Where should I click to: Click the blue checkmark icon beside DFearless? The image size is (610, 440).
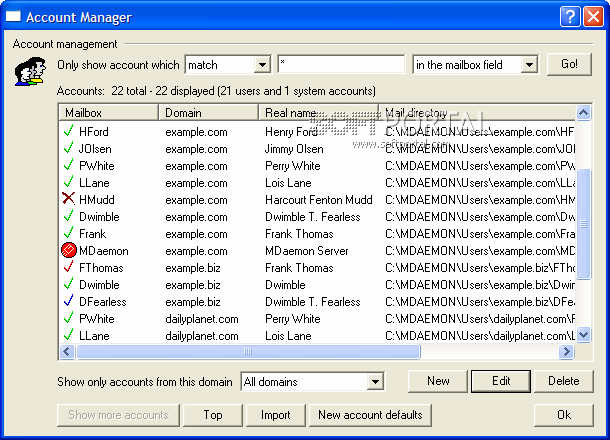coord(68,301)
